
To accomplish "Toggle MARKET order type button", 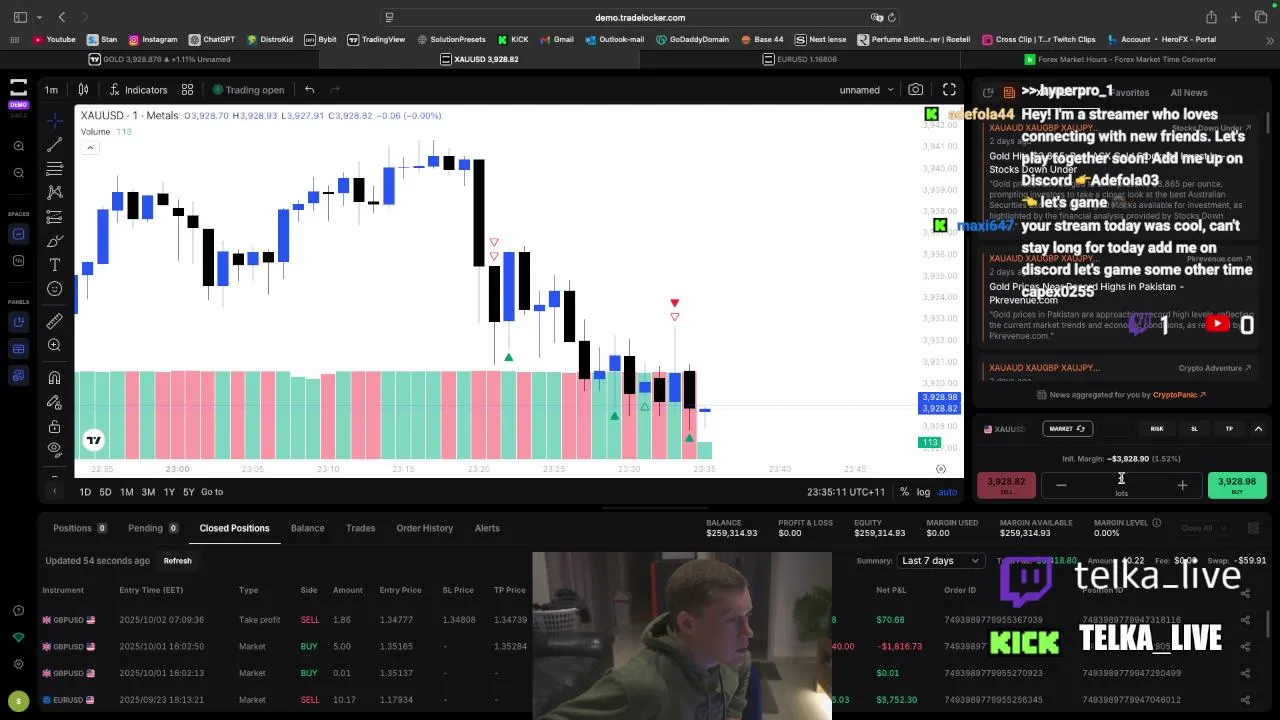I will tap(1067, 429).
